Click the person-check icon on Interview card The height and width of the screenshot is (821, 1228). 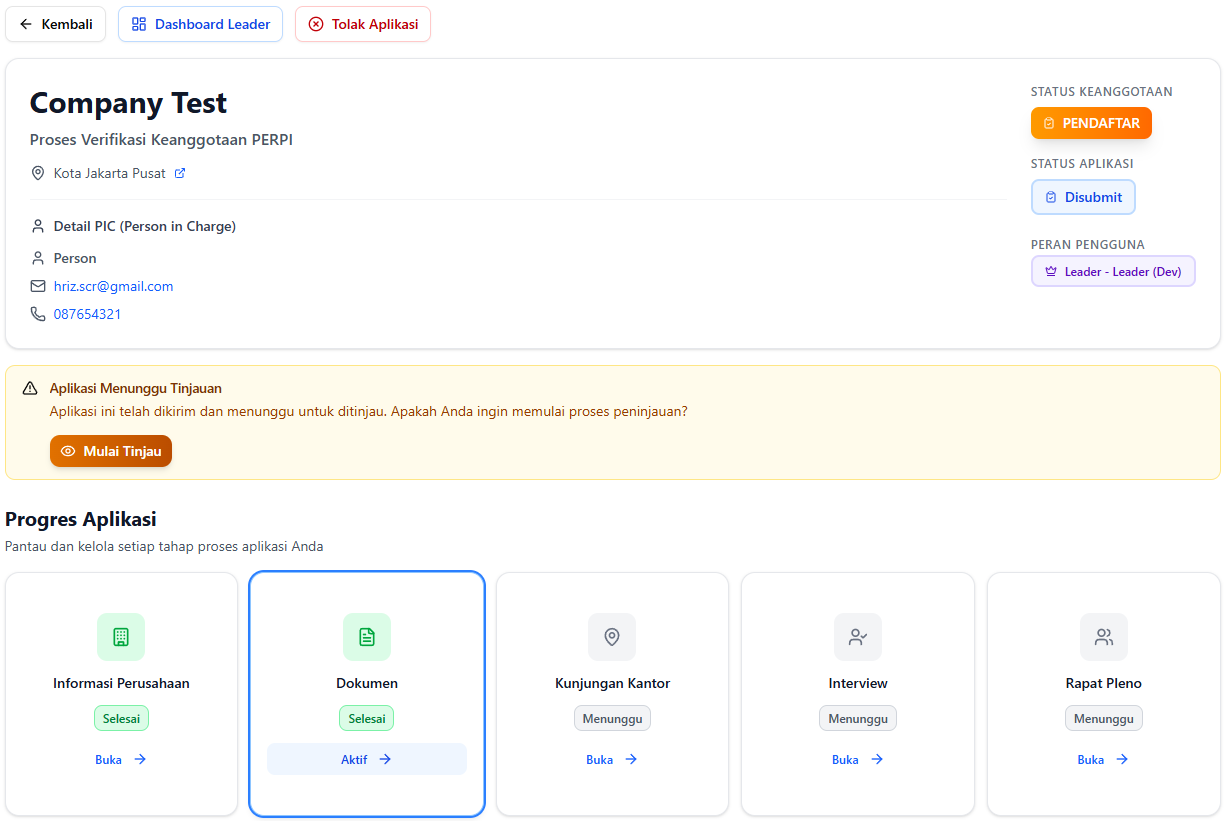coord(858,637)
